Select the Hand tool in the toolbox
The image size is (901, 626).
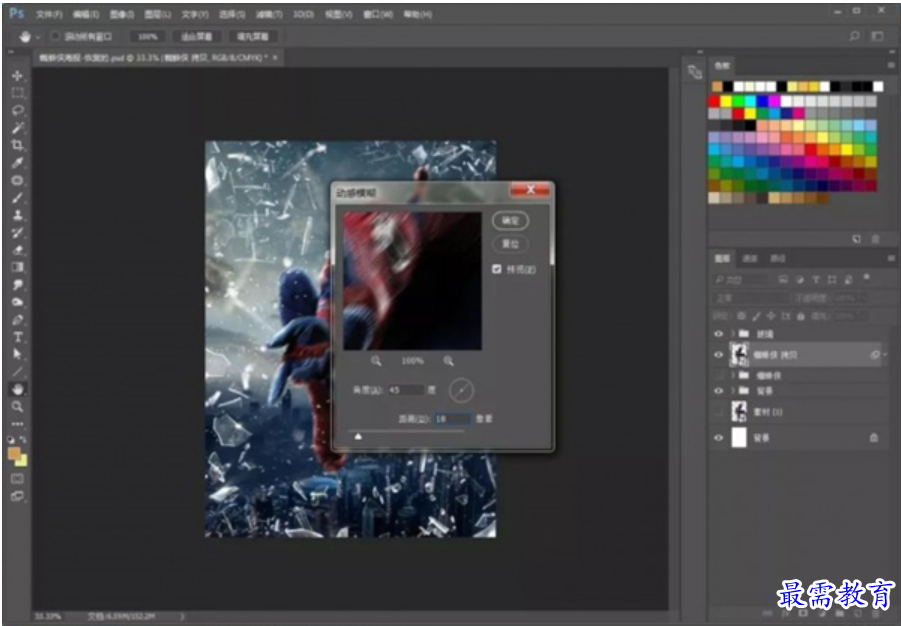17,389
